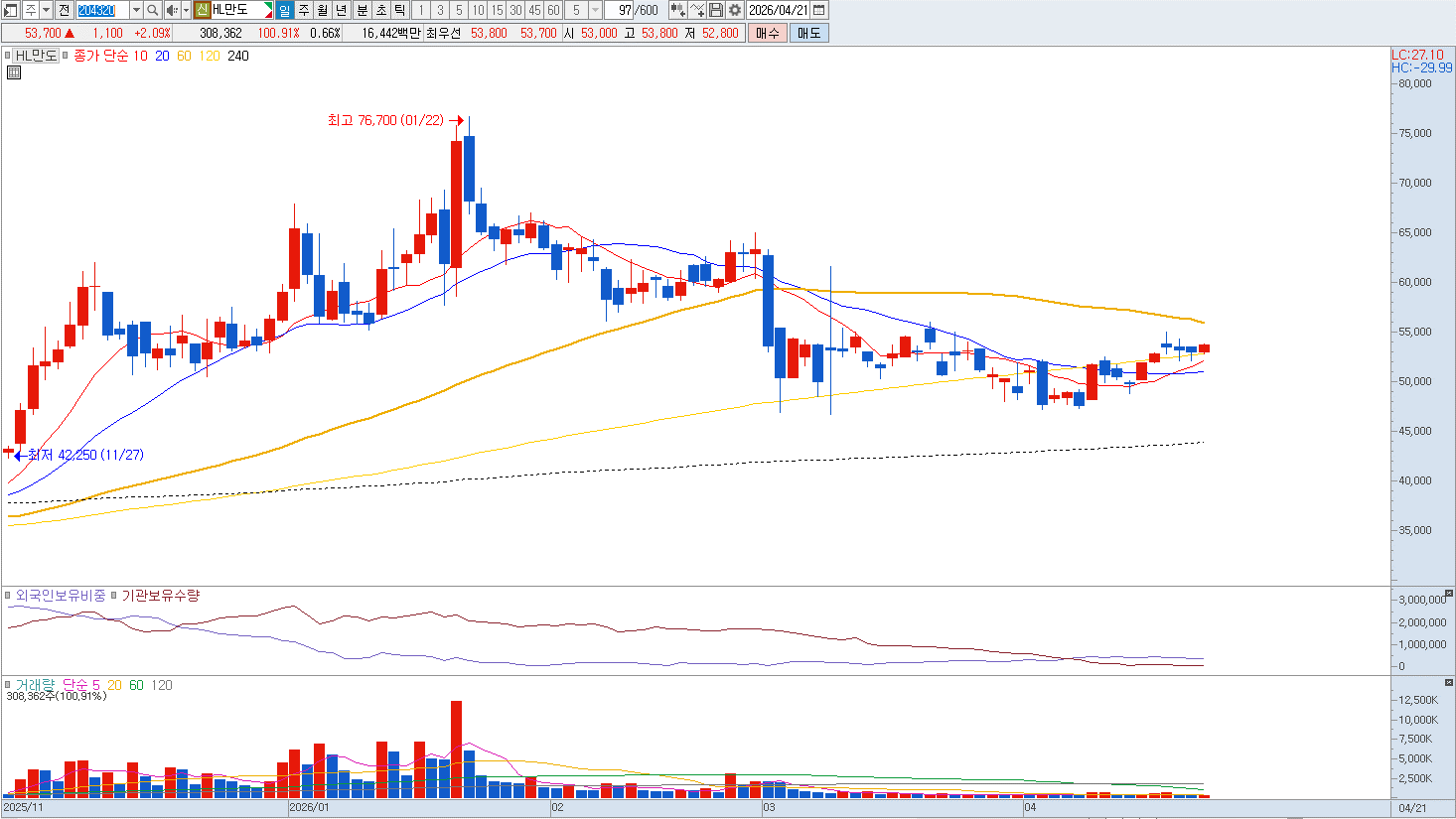Viewport: 1456px width, 819px height.
Task: Switch to weekly (주) chart period
Action: pos(304,10)
